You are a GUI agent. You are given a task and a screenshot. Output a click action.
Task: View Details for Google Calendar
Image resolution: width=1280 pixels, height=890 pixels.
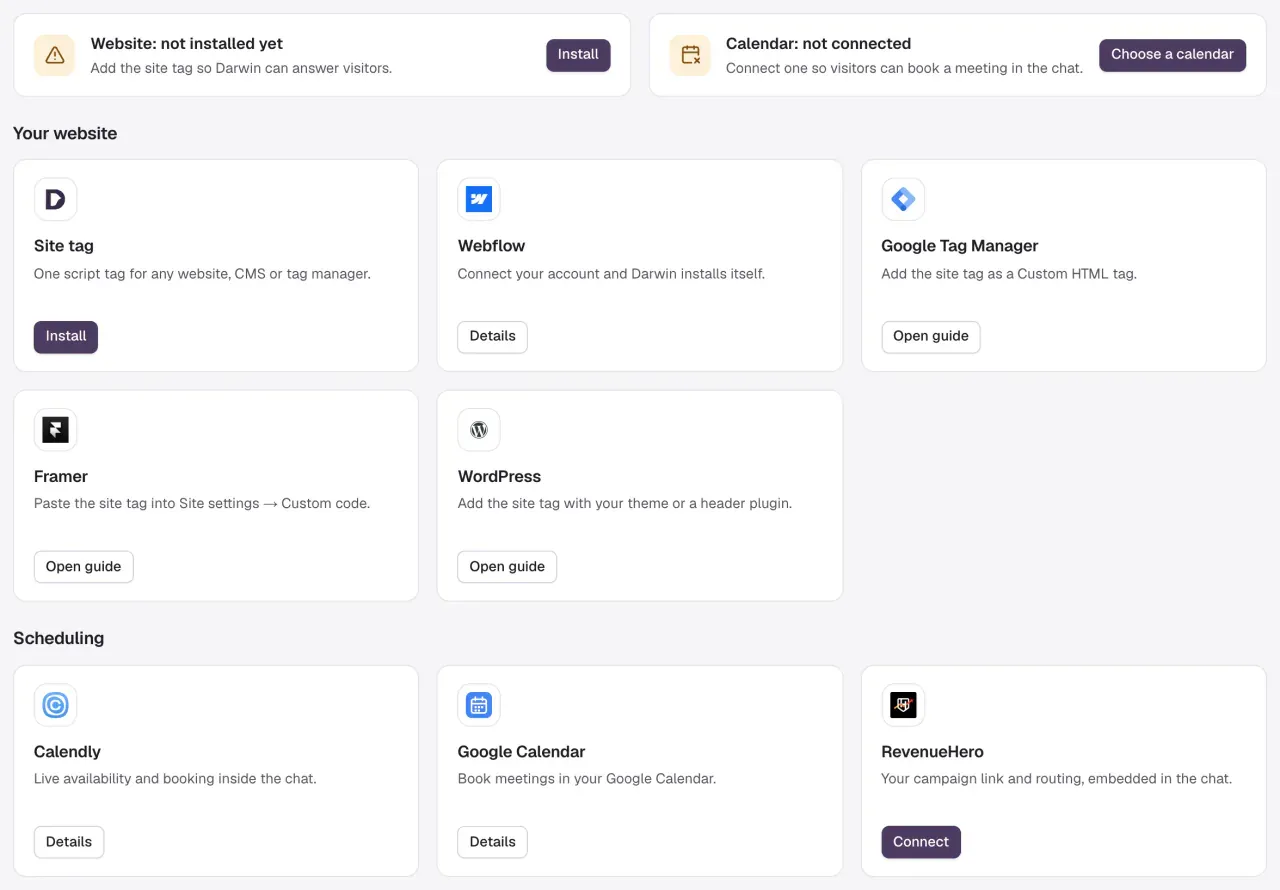pyautogui.click(x=492, y=842)
